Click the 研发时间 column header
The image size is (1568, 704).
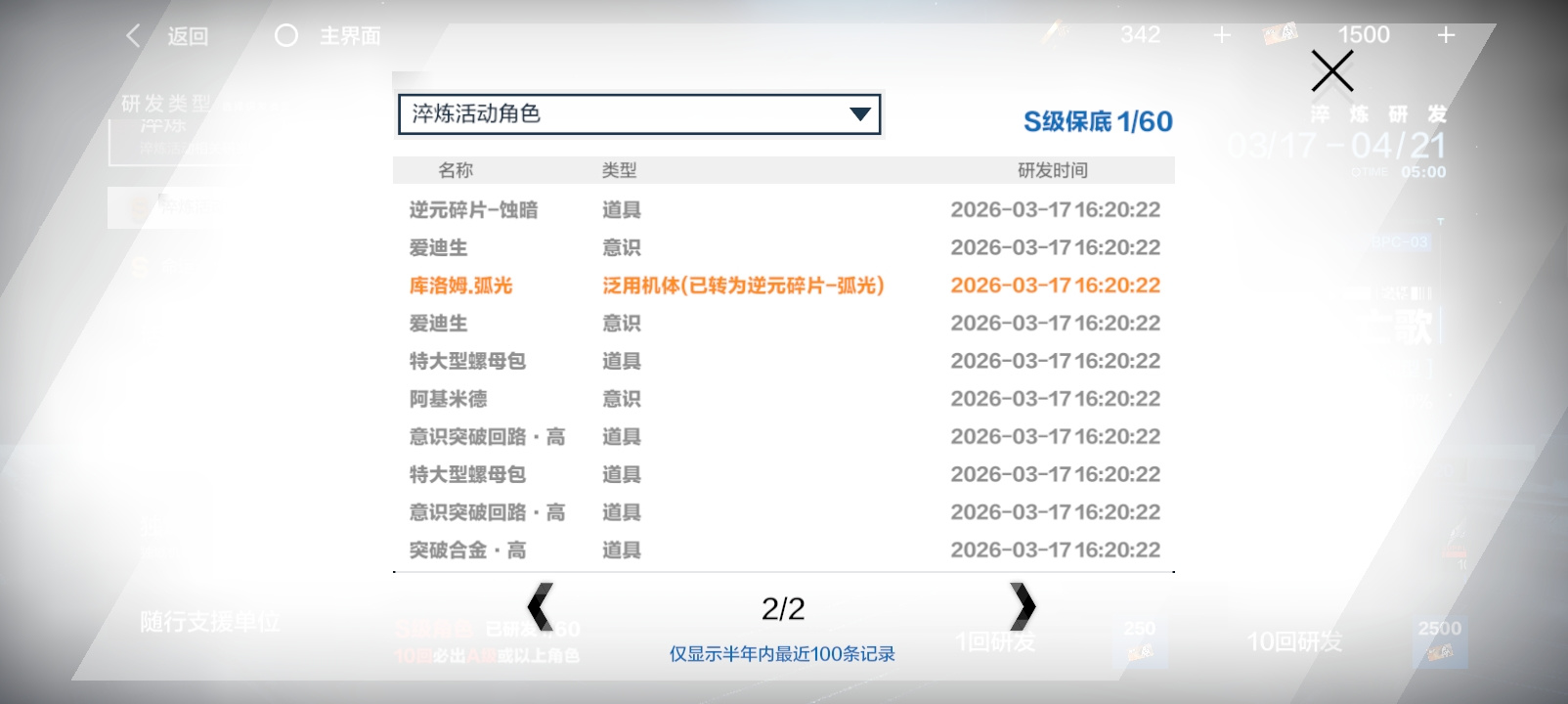(x=1053, y=170)
